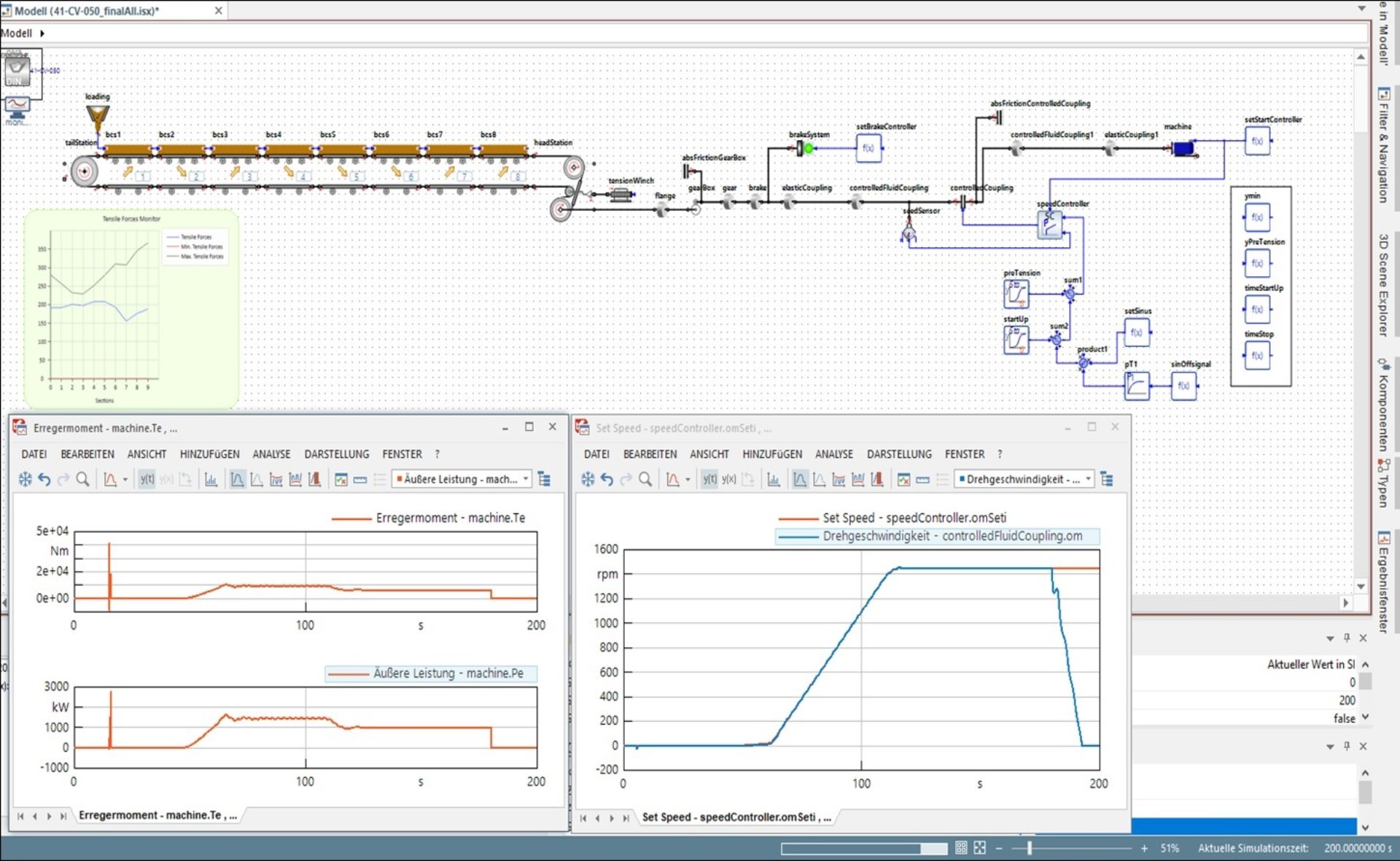Image resolution: width=1400 pixels, height=861 pixels.
Task: Open the ANALYSE menu in Set Speed window
Action: 833,453
